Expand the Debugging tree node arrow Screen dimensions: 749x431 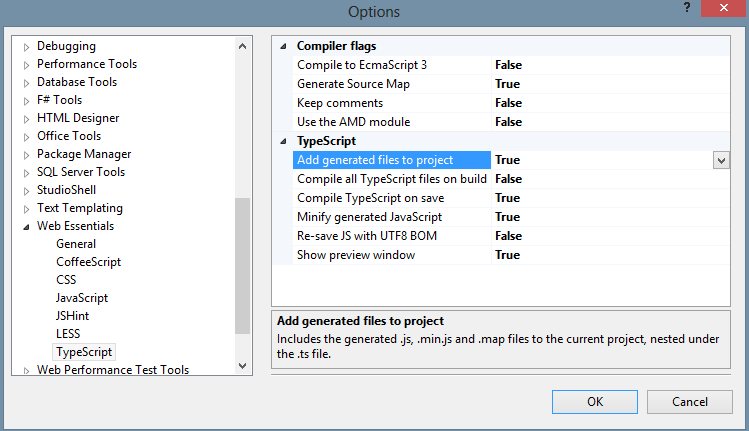[x=26, y=47]
